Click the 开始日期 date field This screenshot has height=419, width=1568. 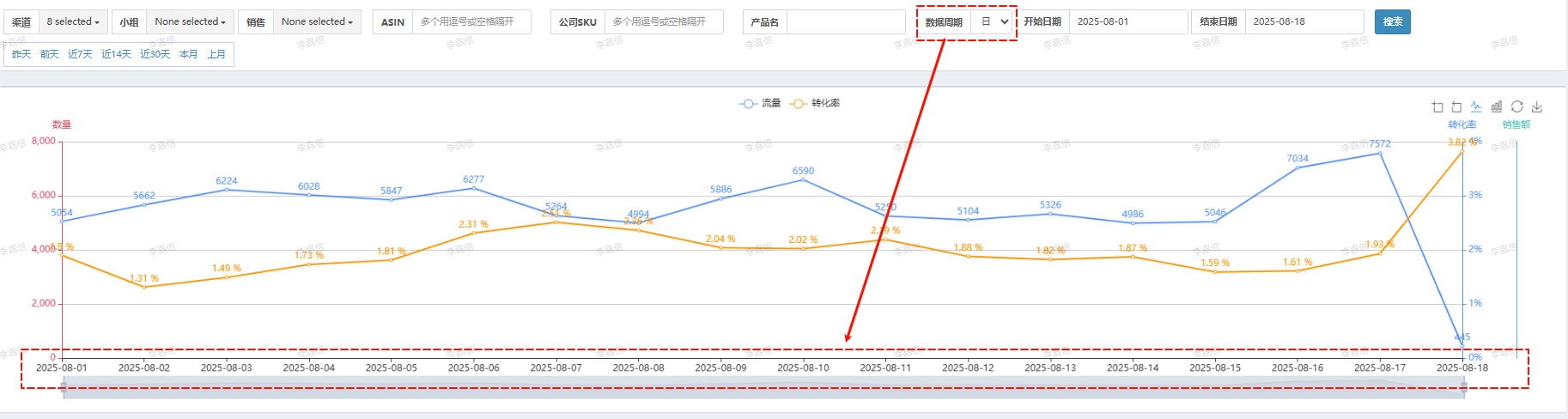point(1127,21)
